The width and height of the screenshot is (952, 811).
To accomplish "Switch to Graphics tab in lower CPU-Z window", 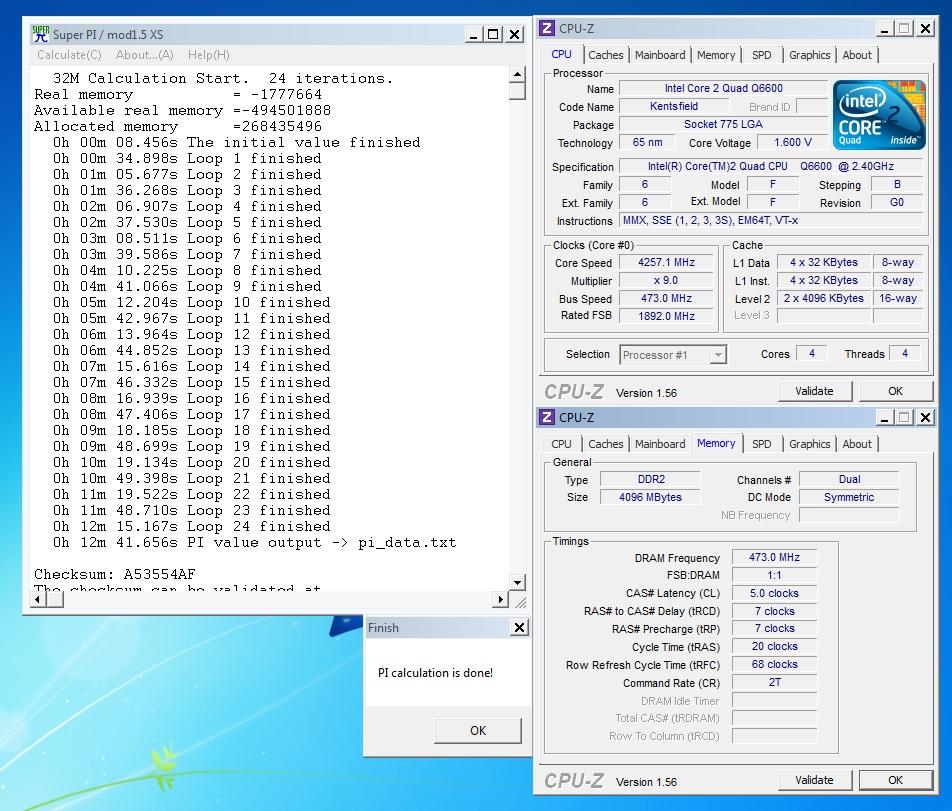I will (809, 444).
